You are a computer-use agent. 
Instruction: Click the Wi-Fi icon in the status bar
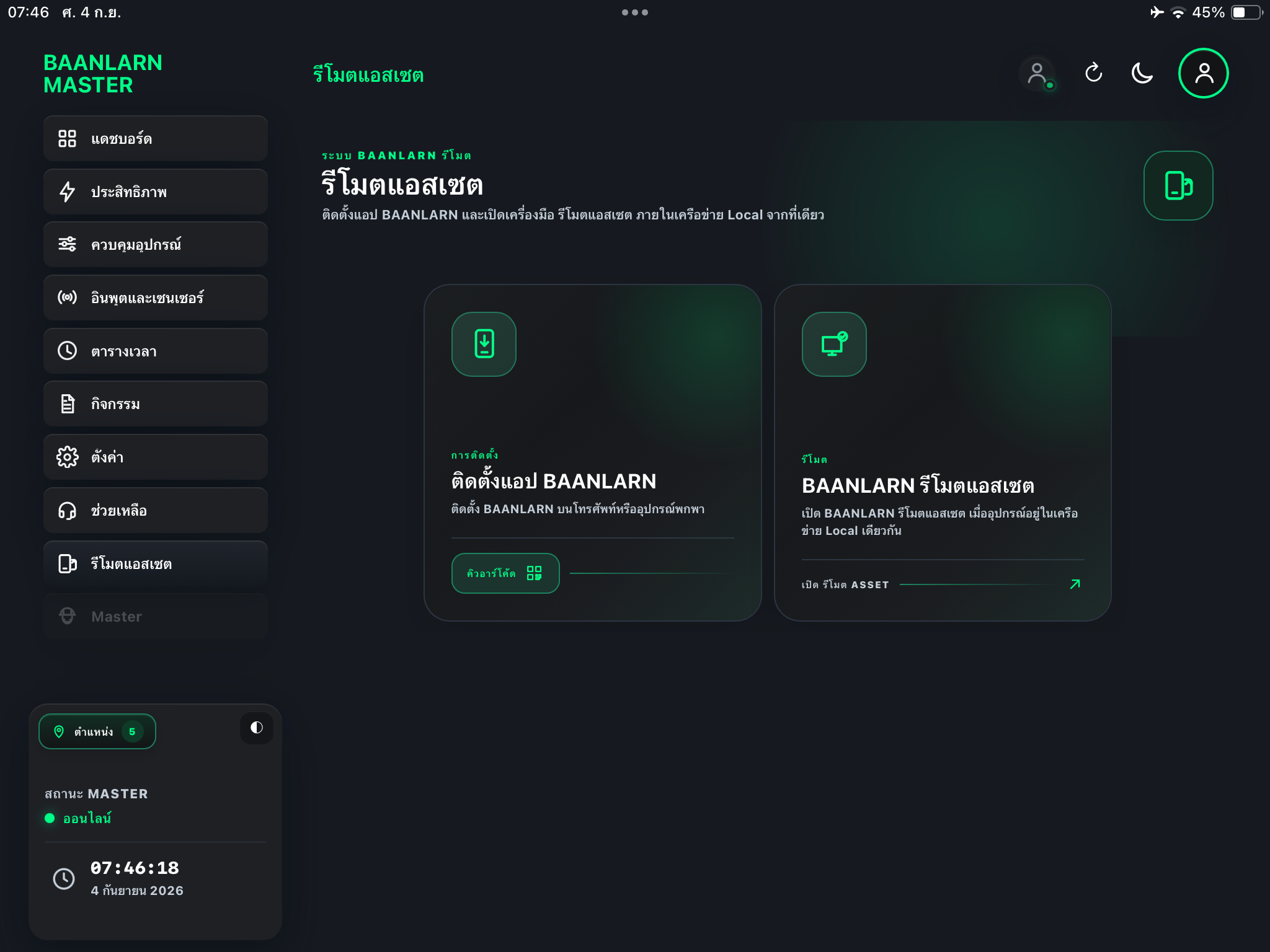(1178, 12)
